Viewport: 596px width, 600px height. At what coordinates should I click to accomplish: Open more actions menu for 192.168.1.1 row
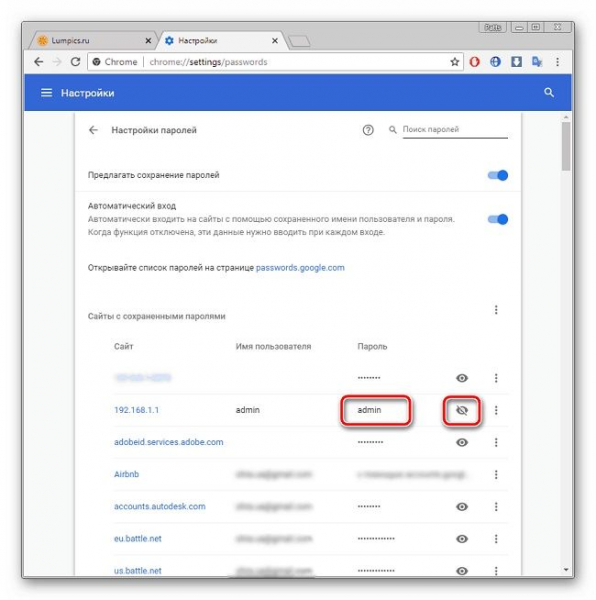click(x=496, y=410)
